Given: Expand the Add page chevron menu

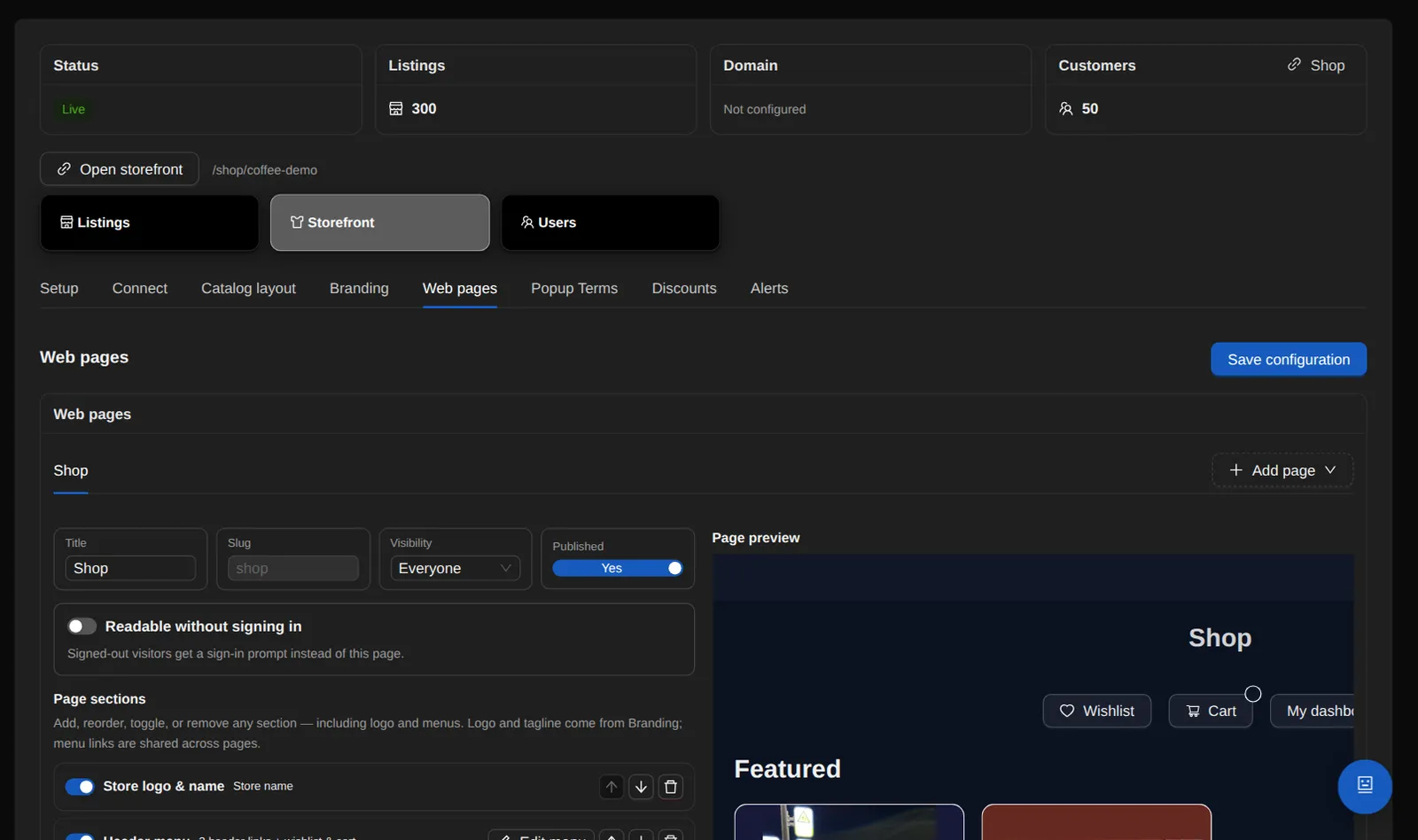Looking at the screenshot, I should 1330,470.
